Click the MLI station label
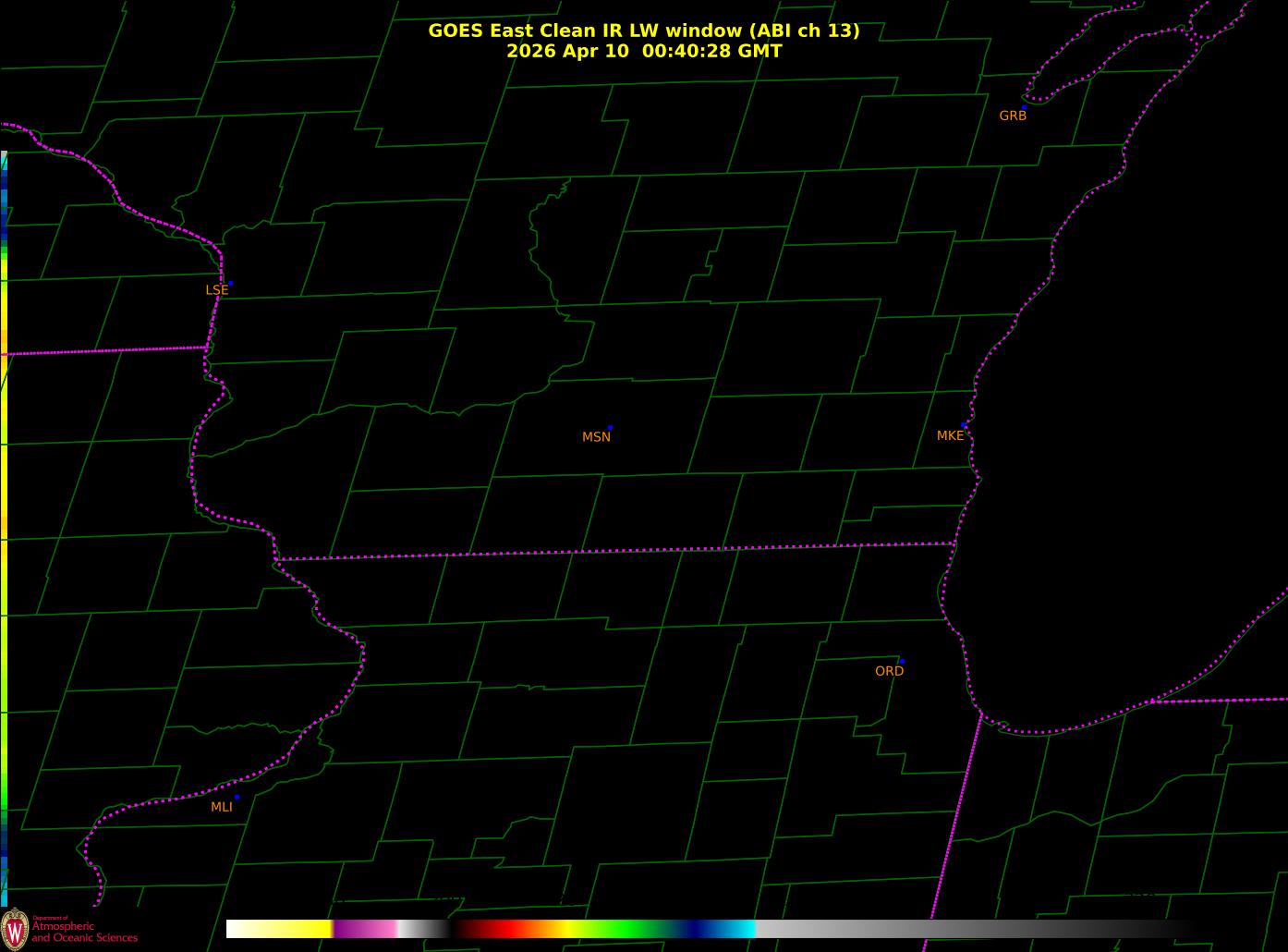This screenshot has width=1288, height=952. coord(222,807)
